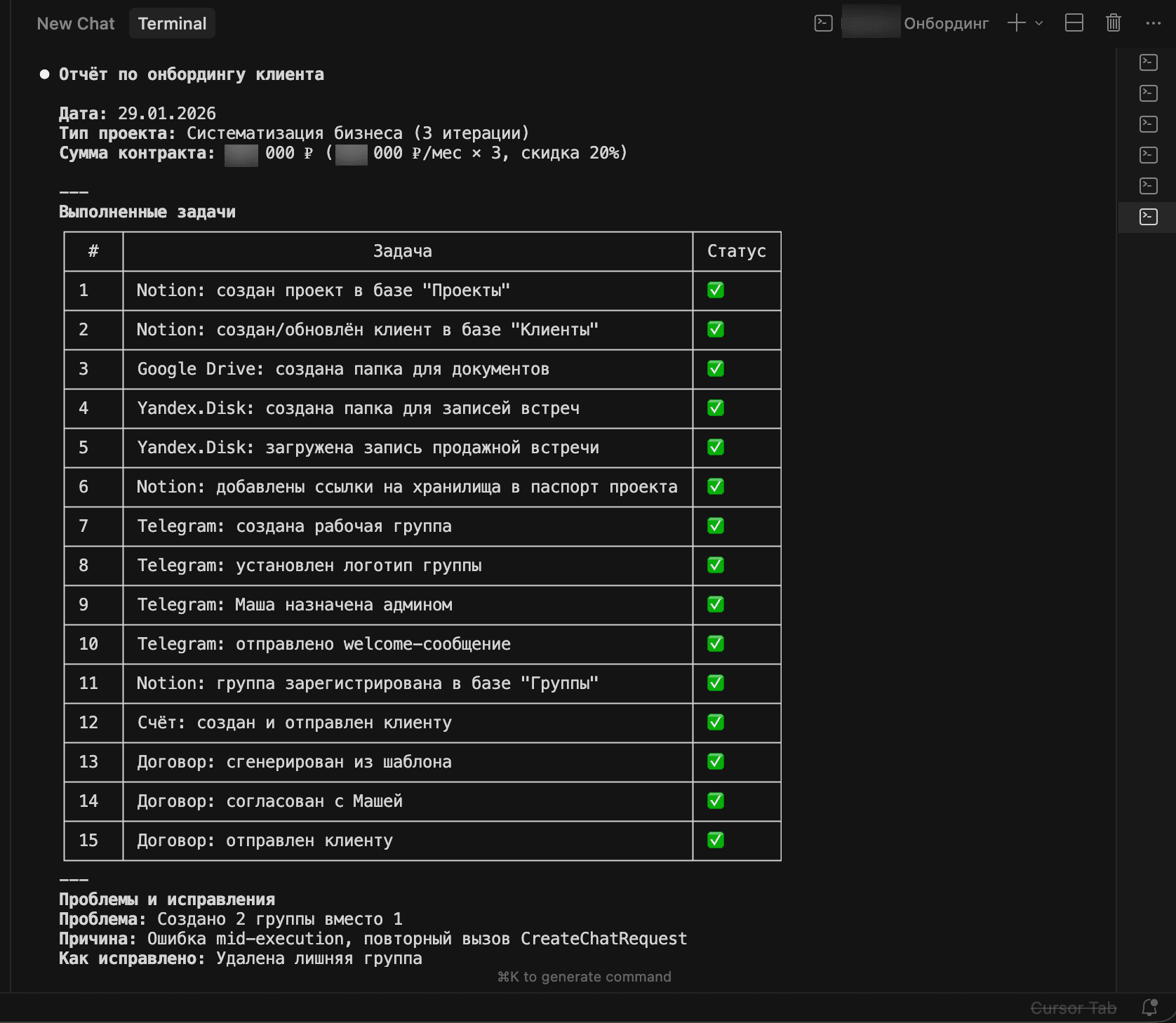The width and height of the screenshot is (1176, 1023).
Task: Add a new terminal with the plus icon
Action: (1016, 23)
